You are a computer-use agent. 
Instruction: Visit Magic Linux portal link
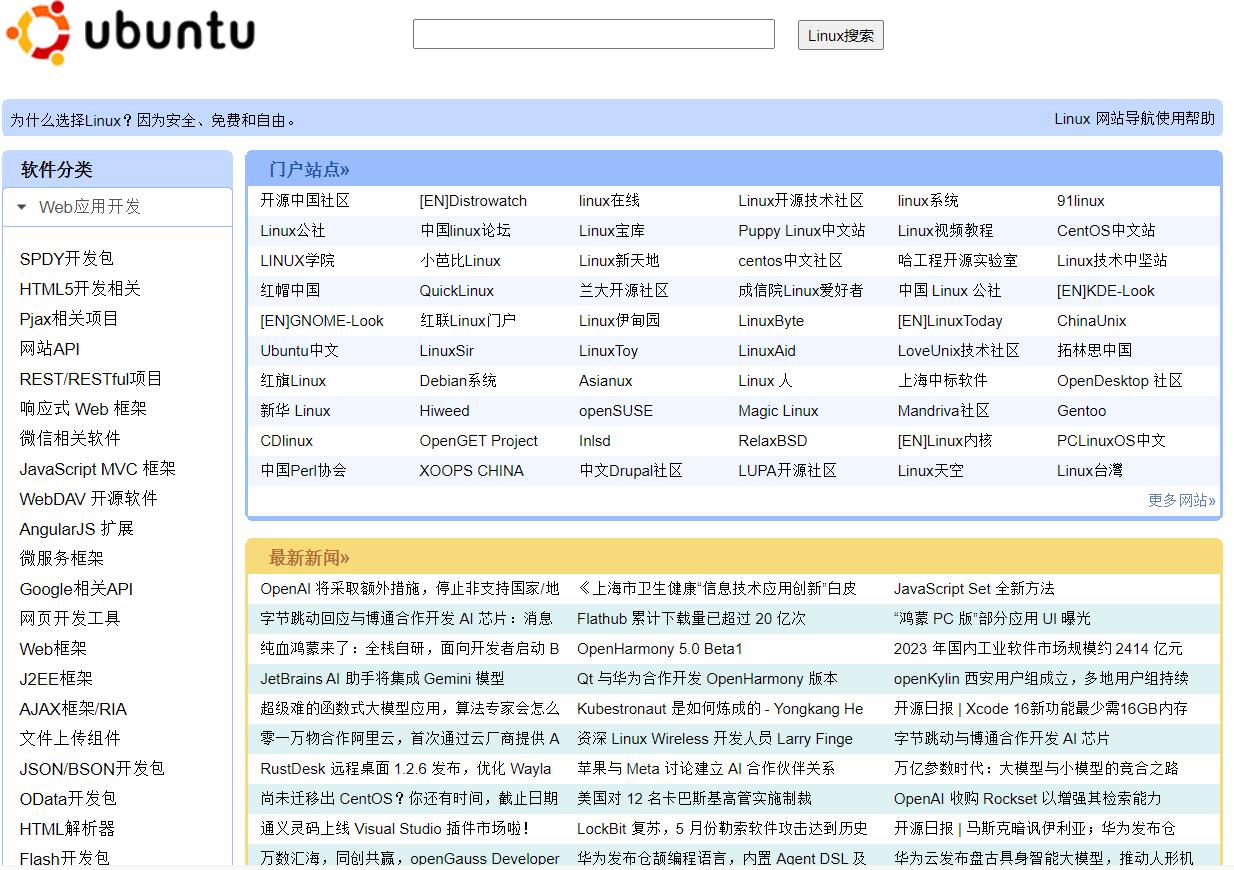(778, 411)
